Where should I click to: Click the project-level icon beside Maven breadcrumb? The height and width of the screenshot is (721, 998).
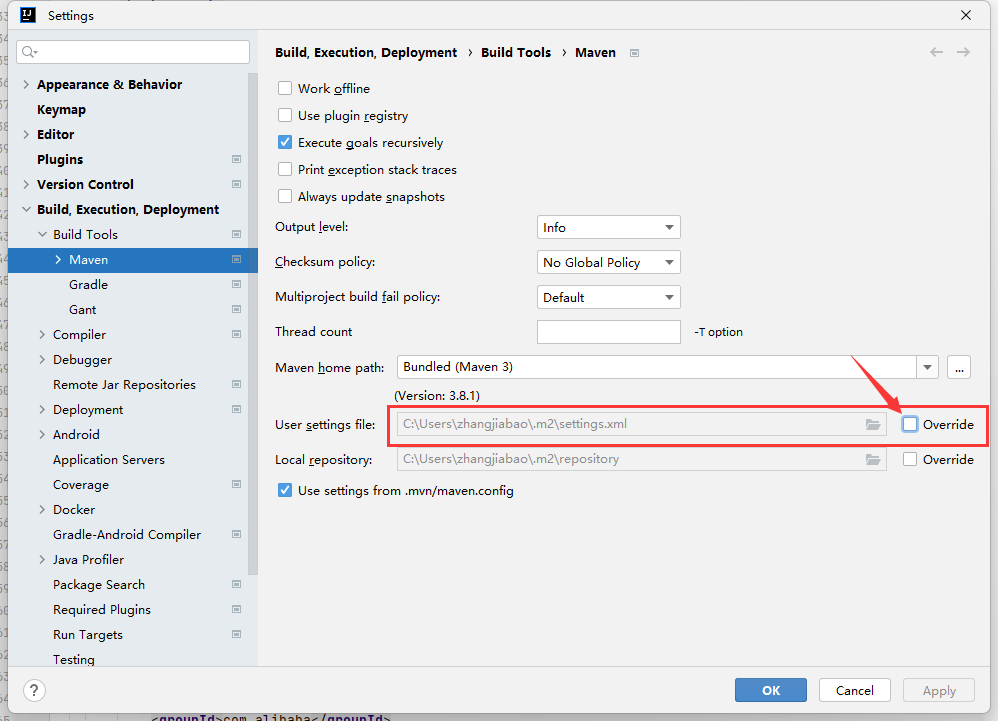pyautogui.click(x=634, y=53)
